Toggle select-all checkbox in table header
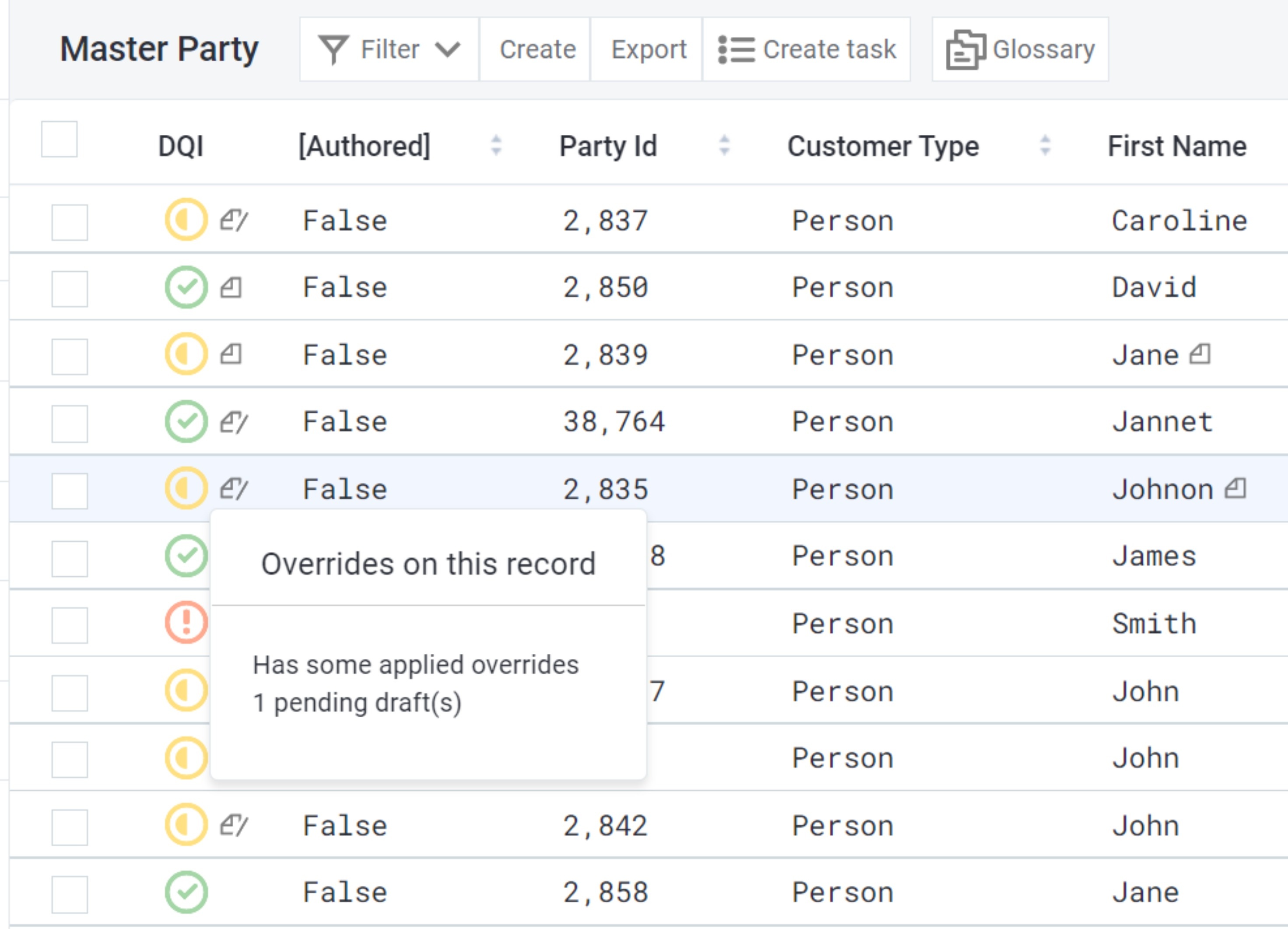This screenshot has height=929, width=1288. (x=59, y=139)
